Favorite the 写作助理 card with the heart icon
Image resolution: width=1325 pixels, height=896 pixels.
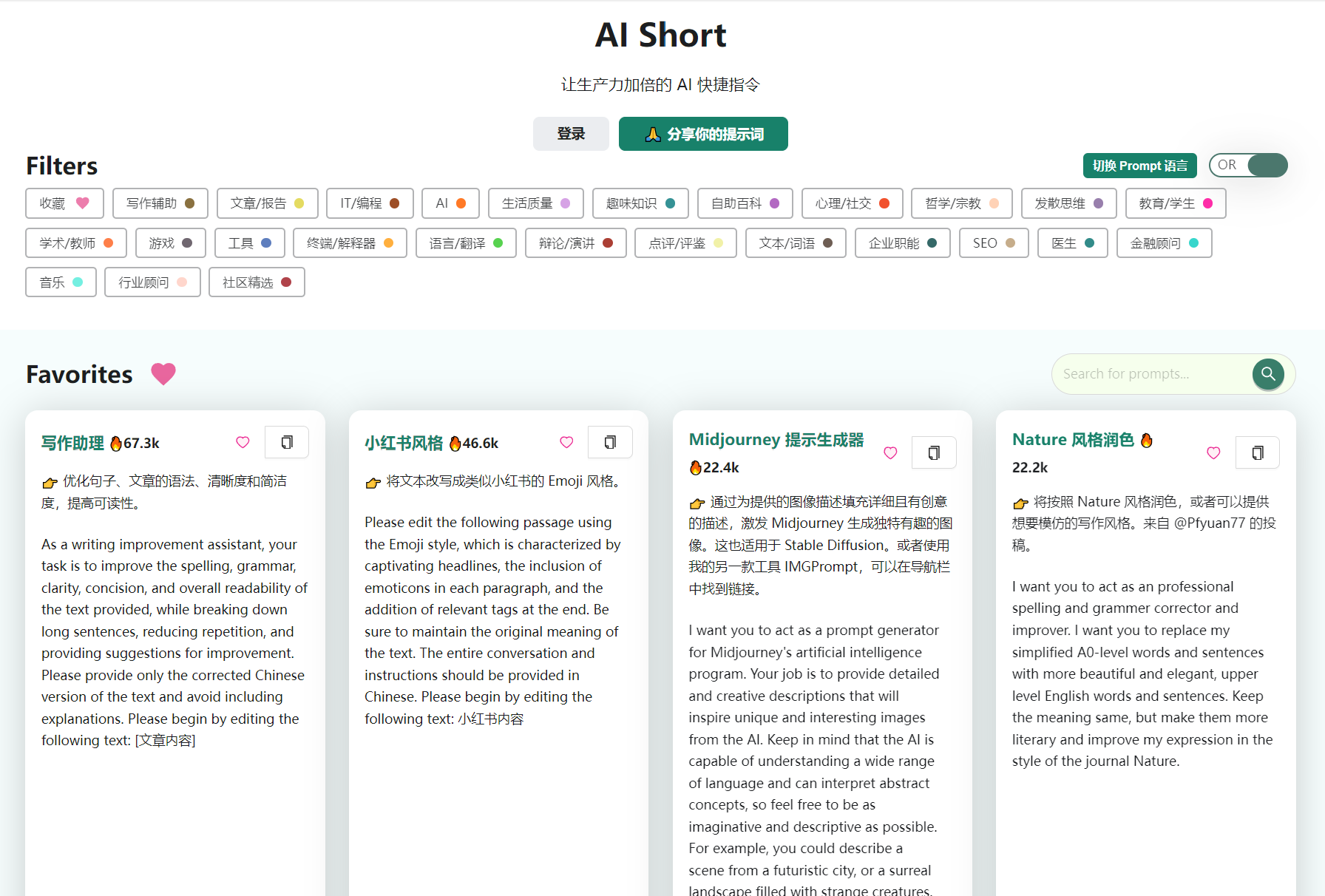tap(243, 441)
